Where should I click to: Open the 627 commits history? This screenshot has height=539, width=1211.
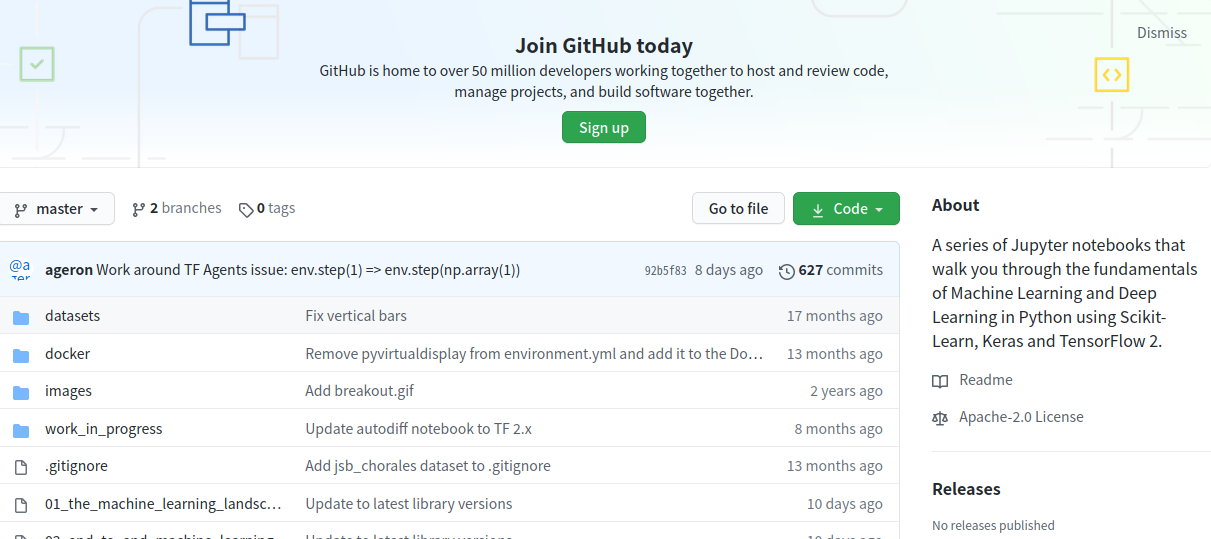[831, 270]
